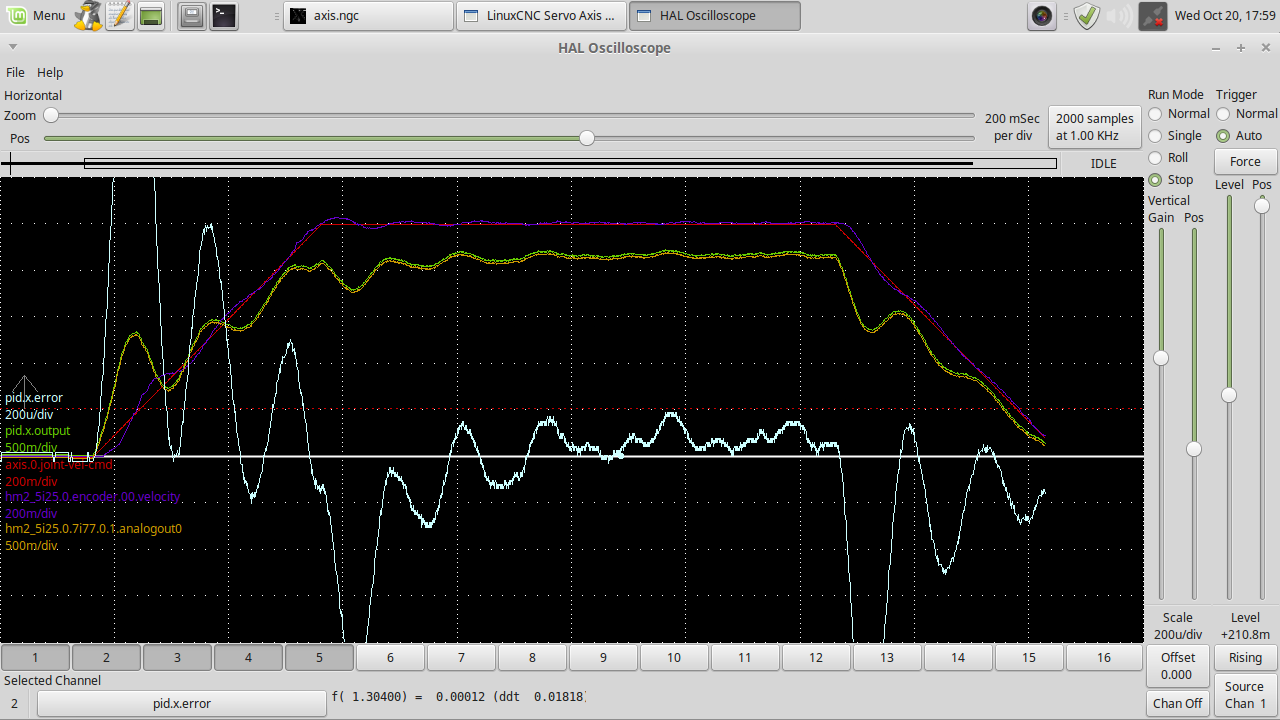
Task: Enable channel 14
Action: point(958,657)
